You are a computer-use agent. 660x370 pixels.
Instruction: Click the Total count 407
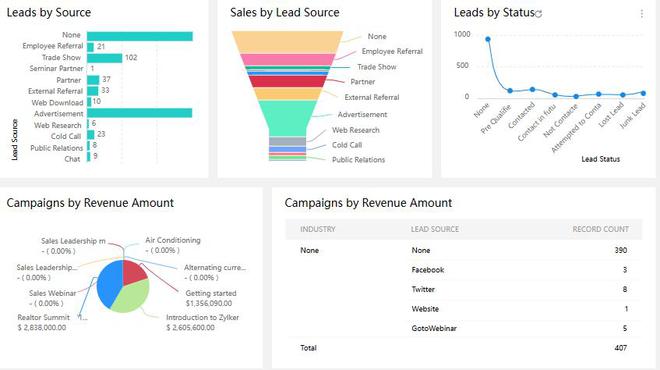coord(621,348)
